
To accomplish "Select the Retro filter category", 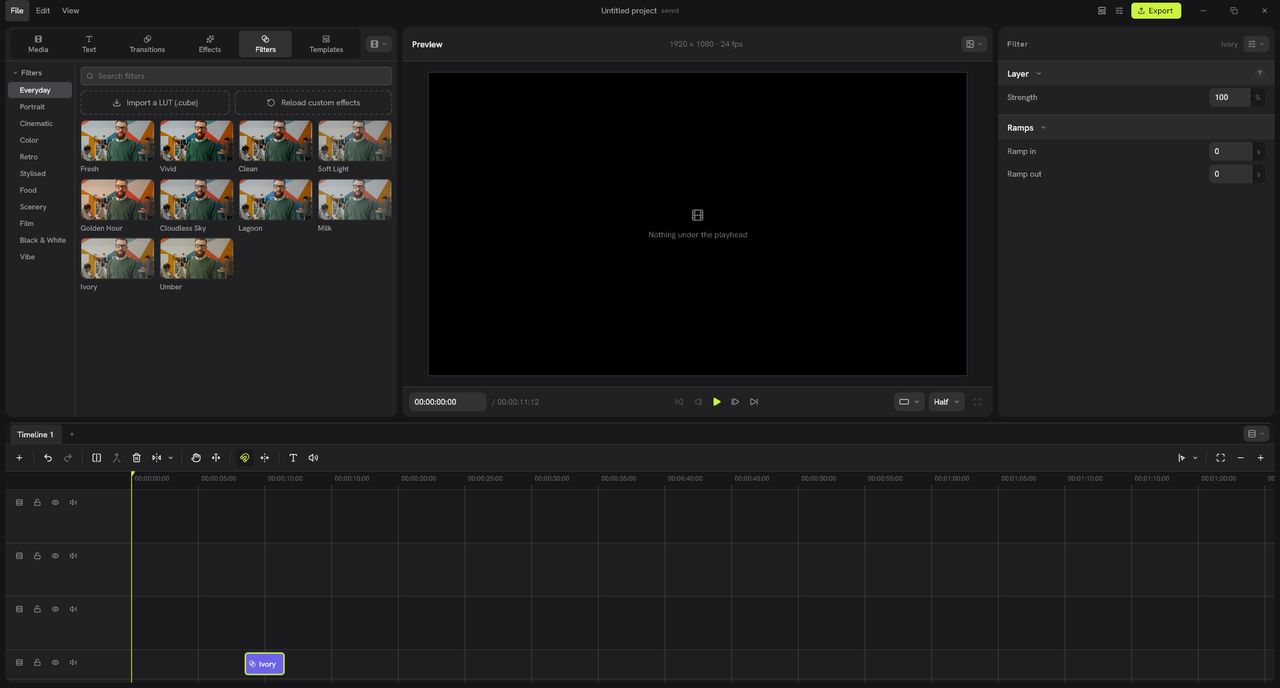I will click(29, 157).
